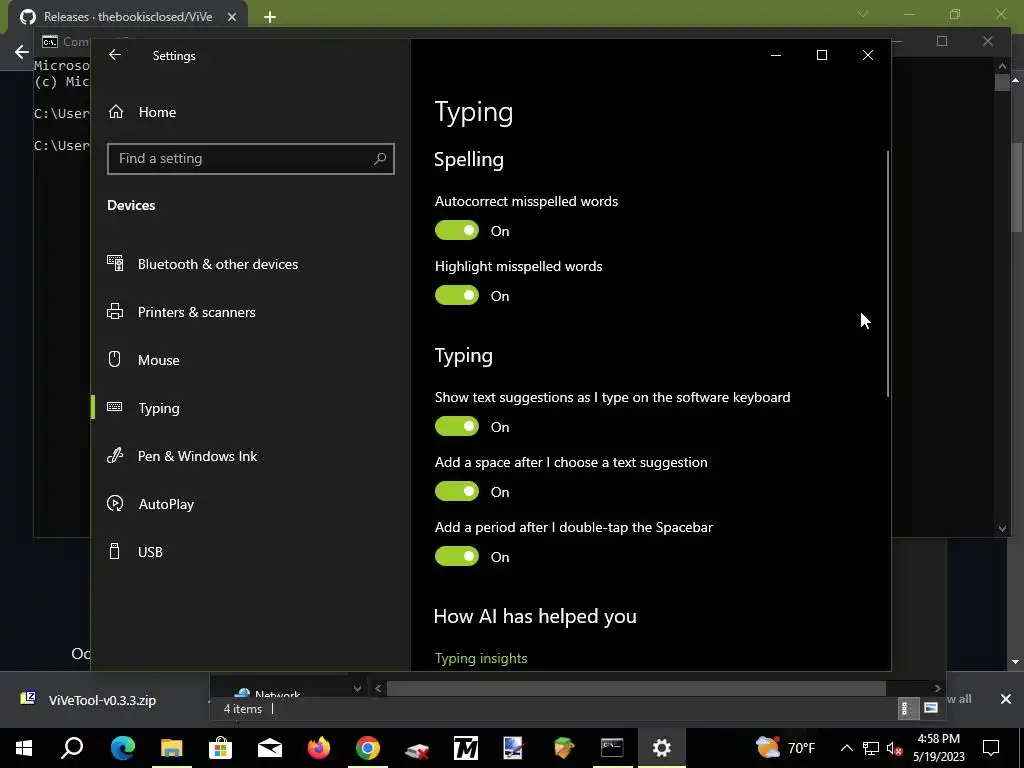Open File Explorer from taskbar
Screen dimensions: 1024x768
tap(171, 748)
